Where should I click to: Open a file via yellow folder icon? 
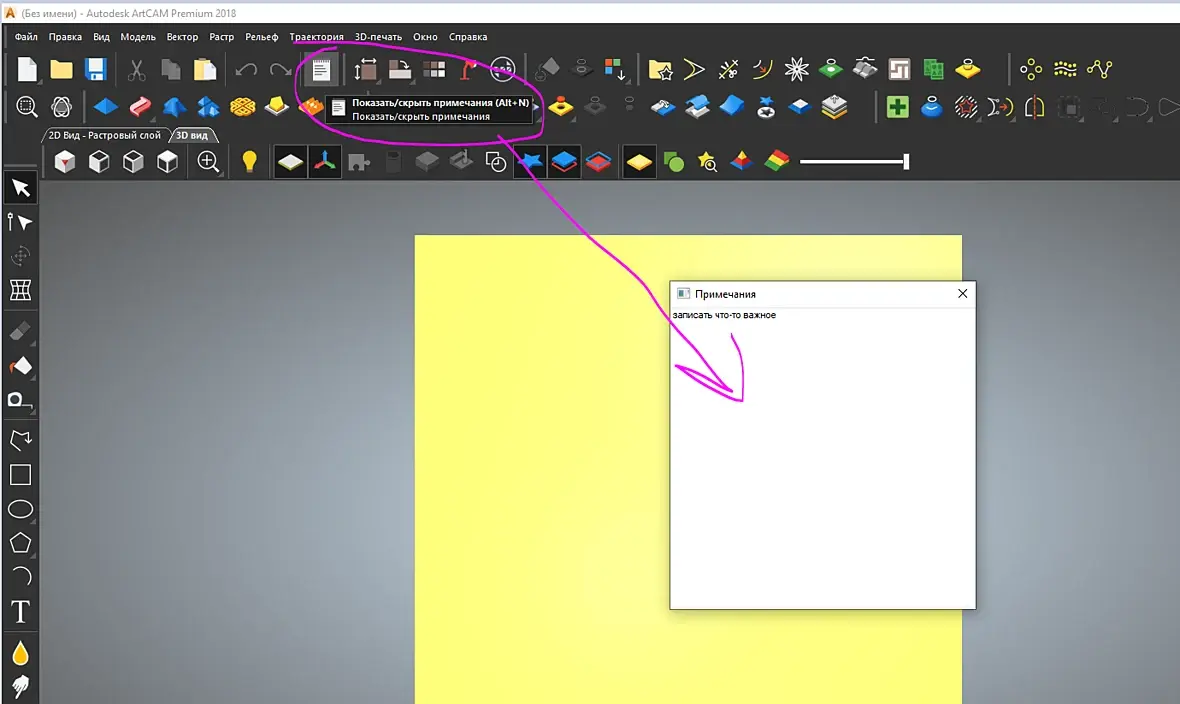point(61,69)
